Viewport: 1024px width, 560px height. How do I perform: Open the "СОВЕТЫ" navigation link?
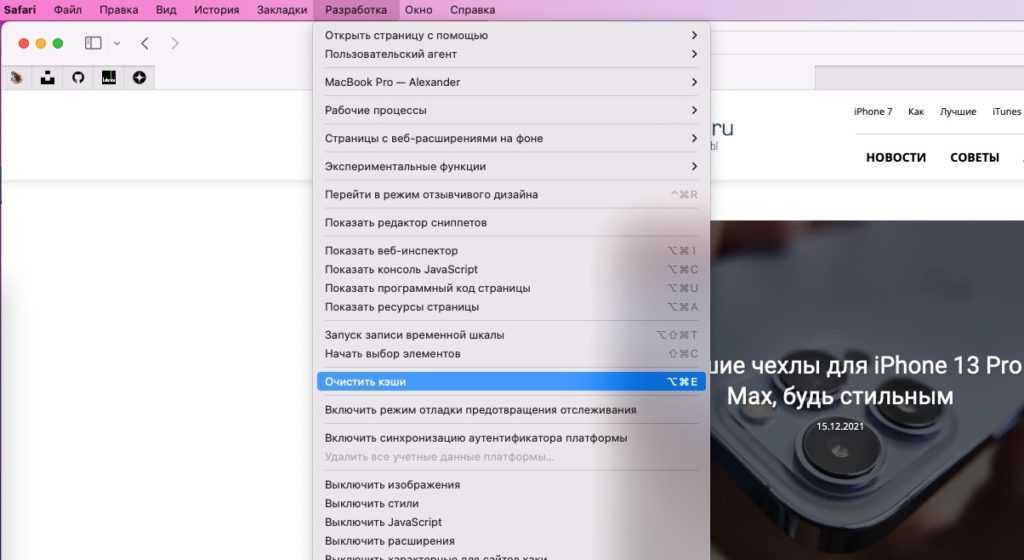click(x=974, y=157)
